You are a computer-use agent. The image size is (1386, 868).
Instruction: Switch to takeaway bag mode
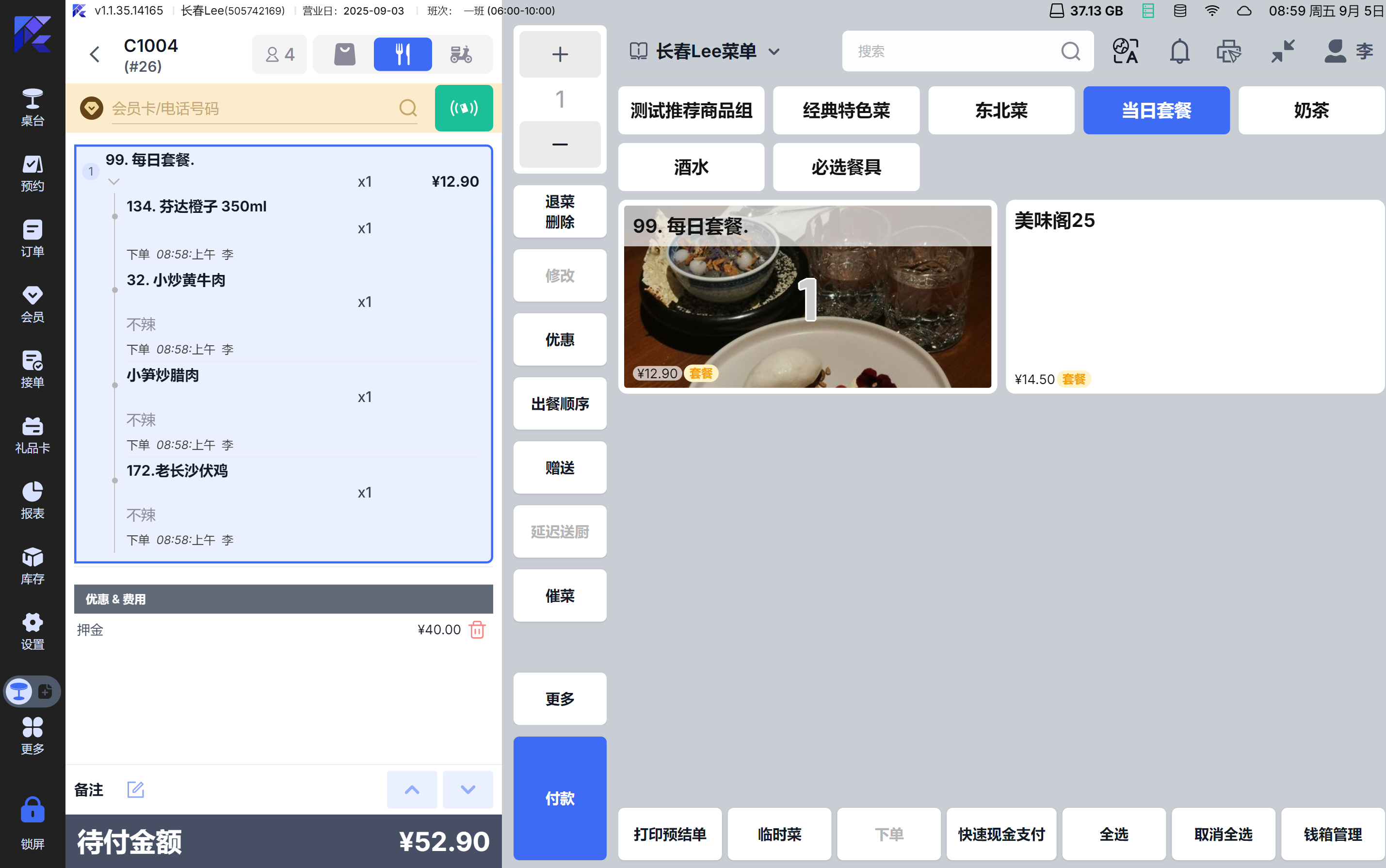344,54
